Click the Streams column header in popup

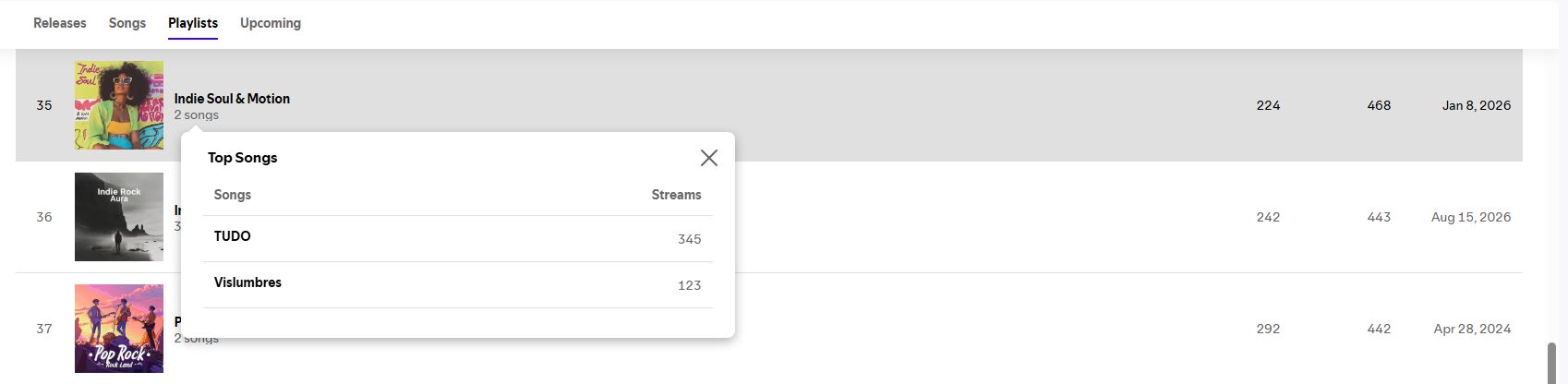pyautogui.click(x=676, y=195)
